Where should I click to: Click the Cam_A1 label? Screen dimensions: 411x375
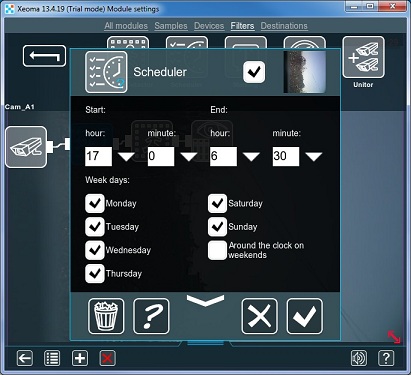[20, 107]
